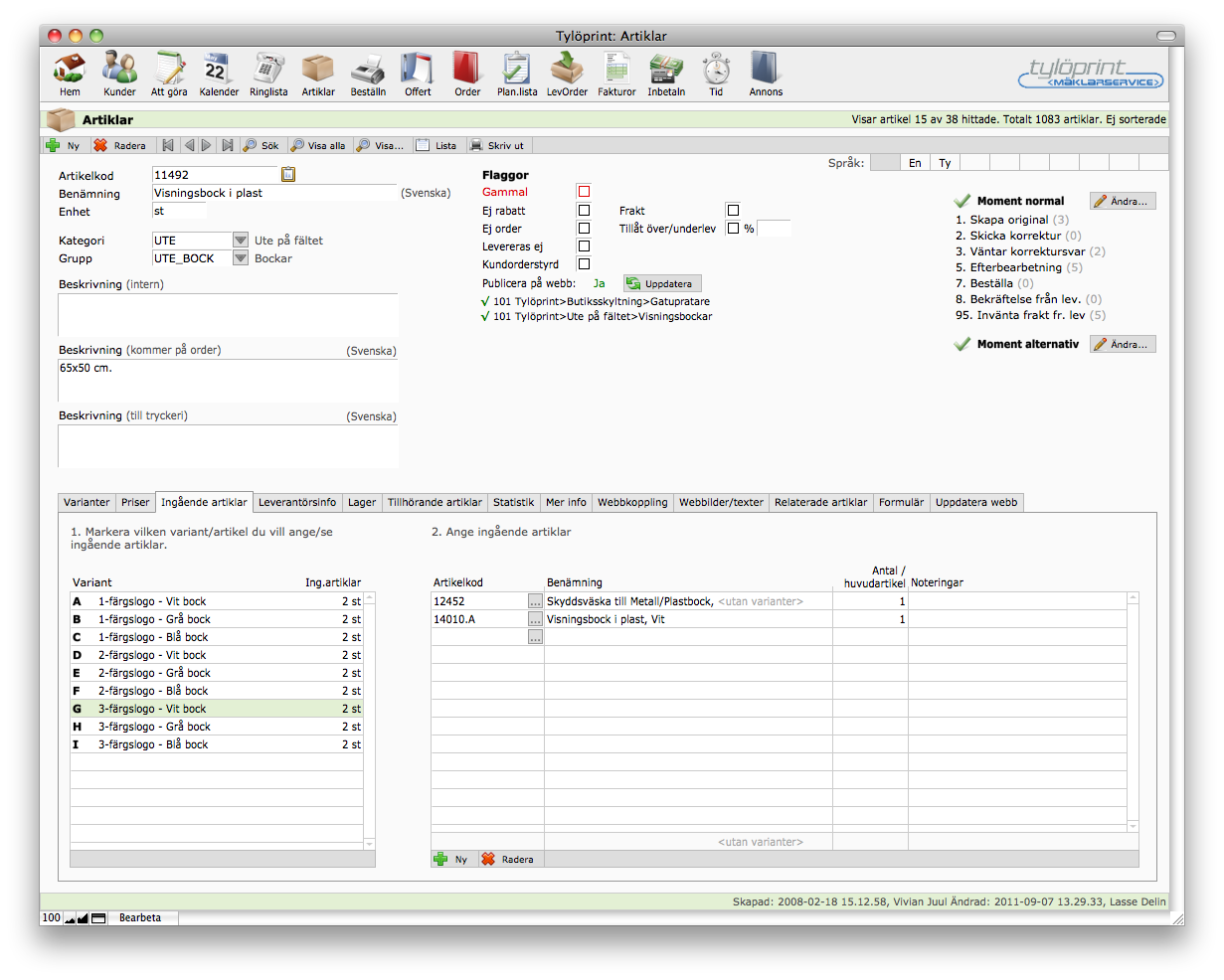Image resolution: width=1224 pixels, height=980 pixels.
Task: Check the Kundorderstyrd checkbox
Action: coord(584,264)
